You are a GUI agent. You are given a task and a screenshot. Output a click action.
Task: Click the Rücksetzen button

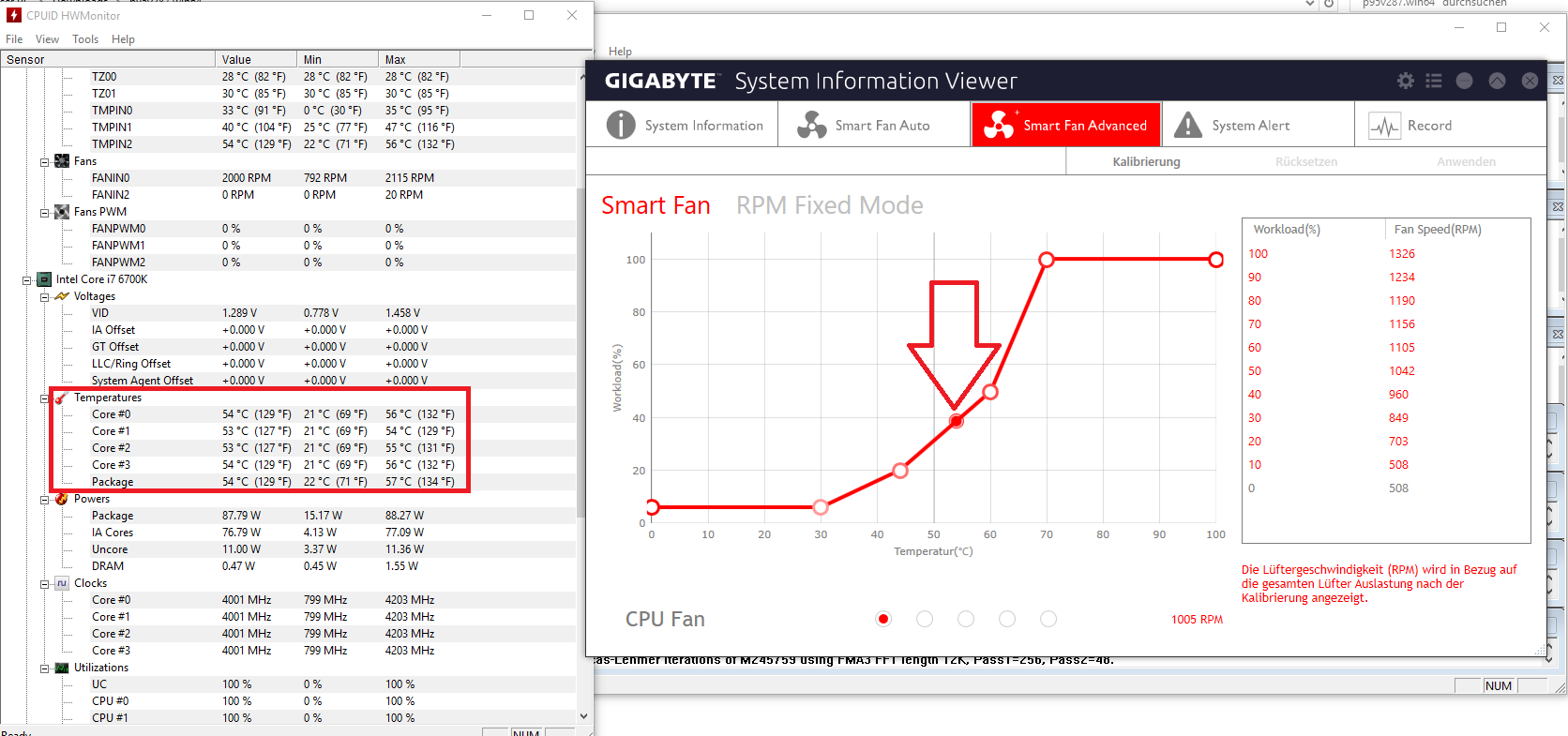1306,161
